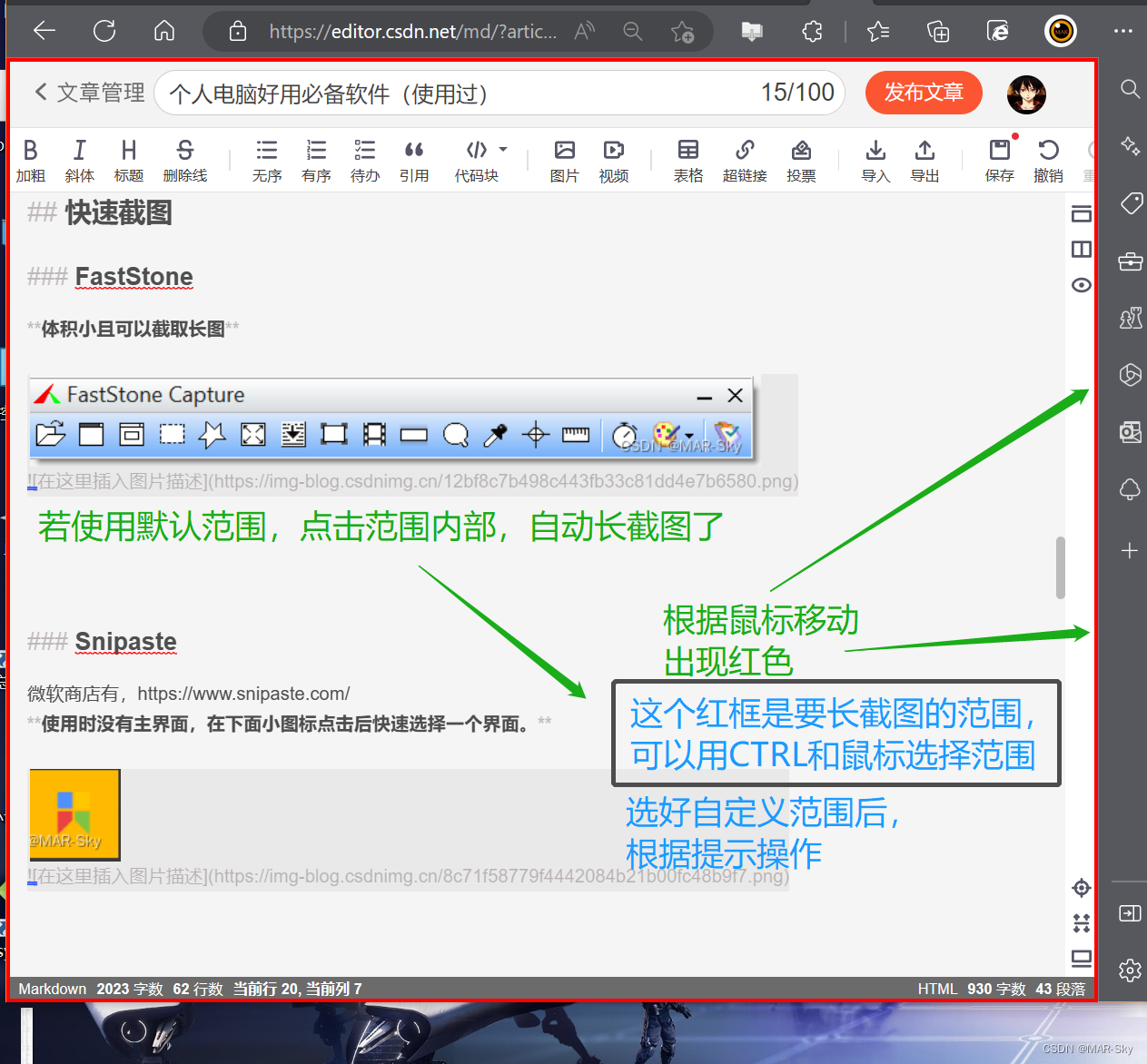Open the browser home page

coord(164,31)
